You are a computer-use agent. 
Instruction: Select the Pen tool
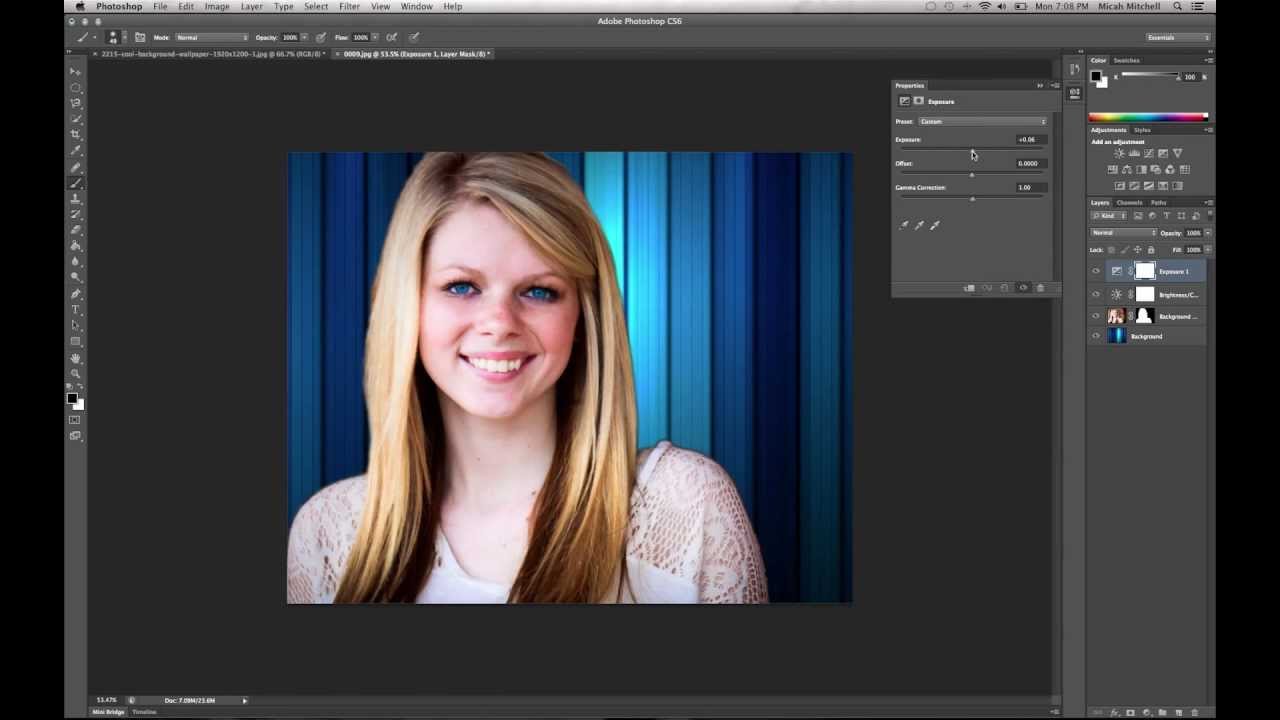coord(75,294)
